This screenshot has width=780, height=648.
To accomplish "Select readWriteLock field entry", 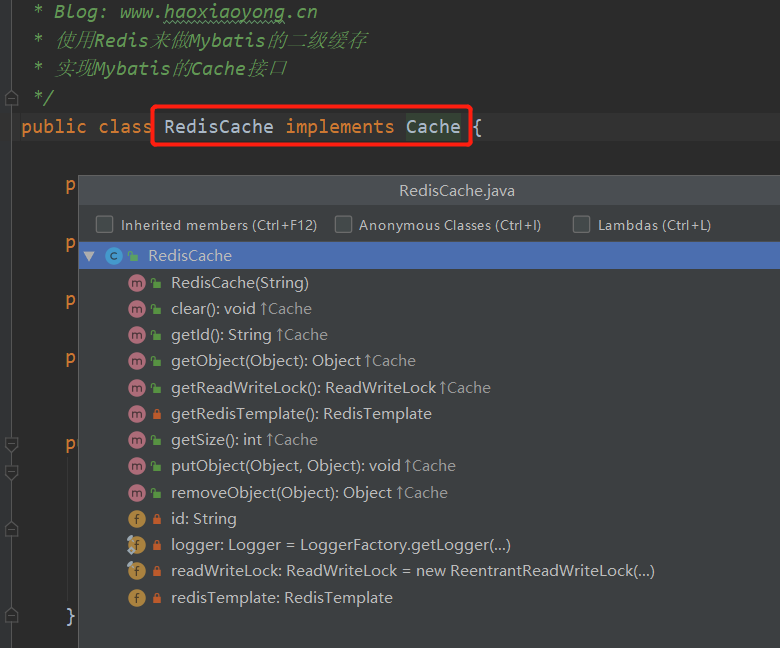I will (413, 571).
